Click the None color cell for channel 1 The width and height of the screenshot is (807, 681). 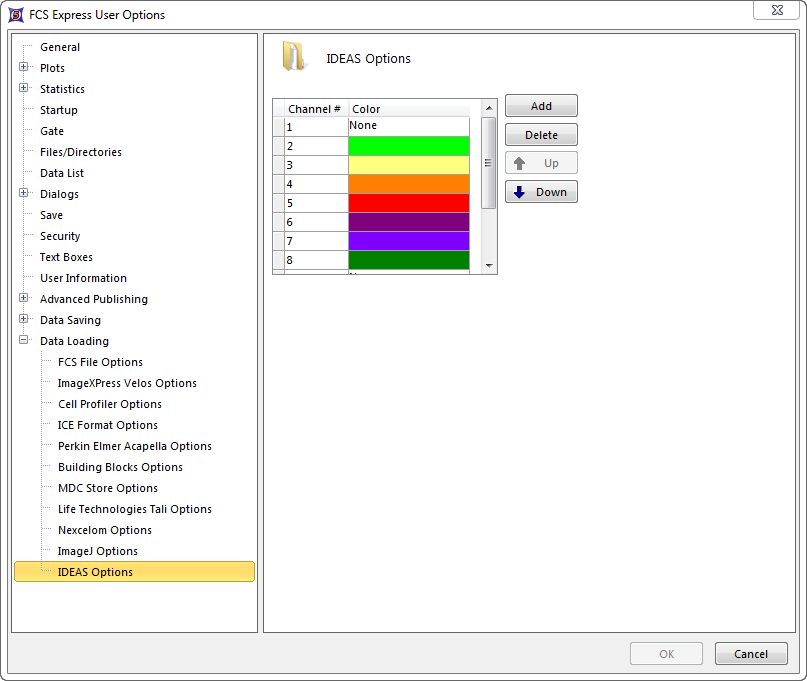click(x=409, y=127)
